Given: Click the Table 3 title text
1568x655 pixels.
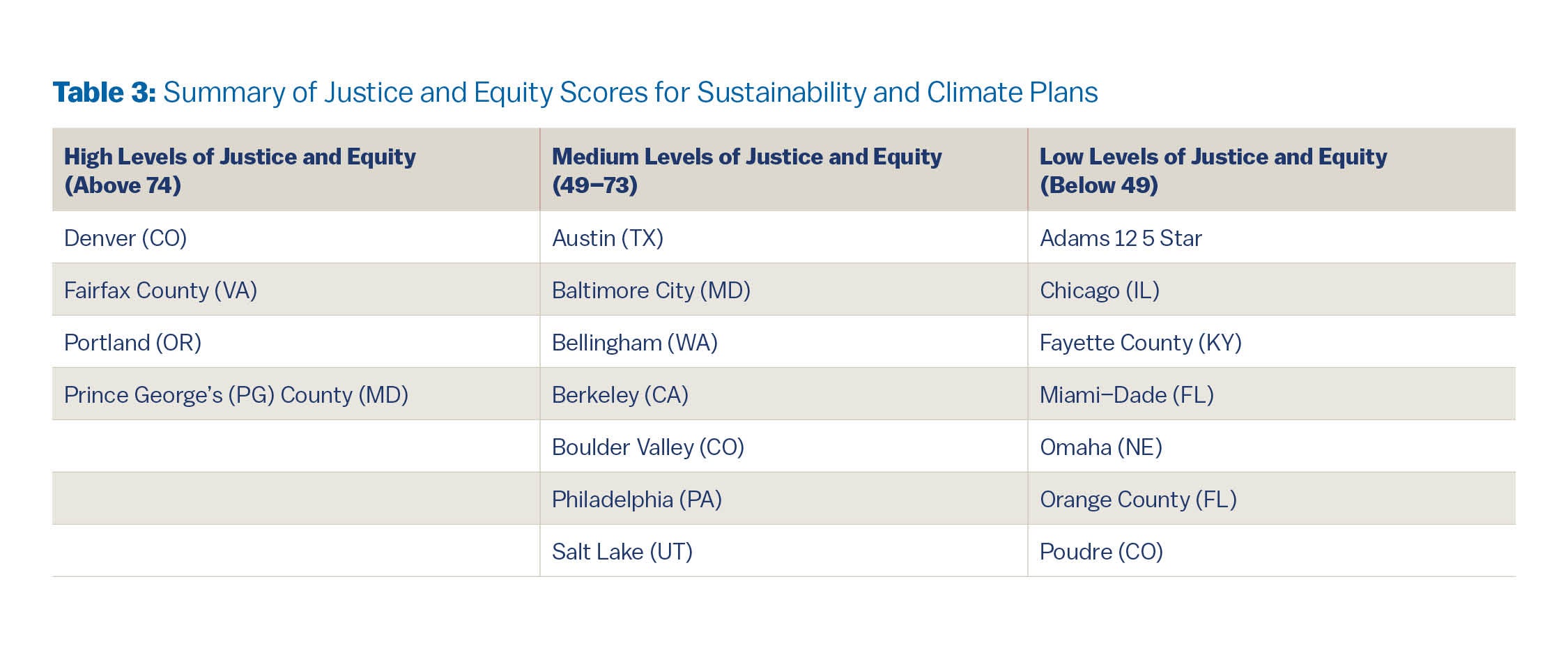Looking at the screenshot, I should click(575, 93).
